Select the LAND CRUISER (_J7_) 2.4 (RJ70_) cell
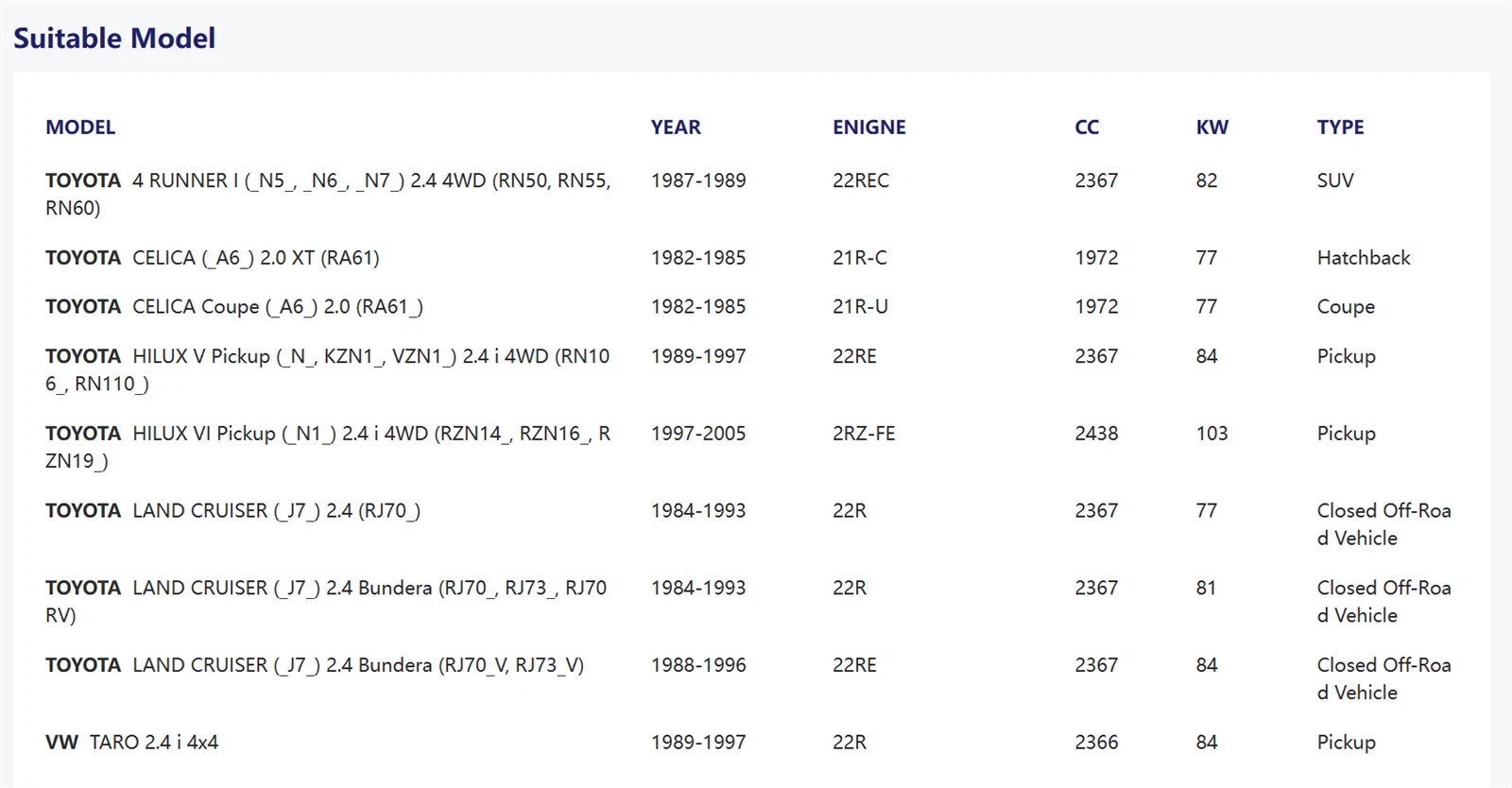The width and height of the screenshot is (1512, 788). coord(233,511)
